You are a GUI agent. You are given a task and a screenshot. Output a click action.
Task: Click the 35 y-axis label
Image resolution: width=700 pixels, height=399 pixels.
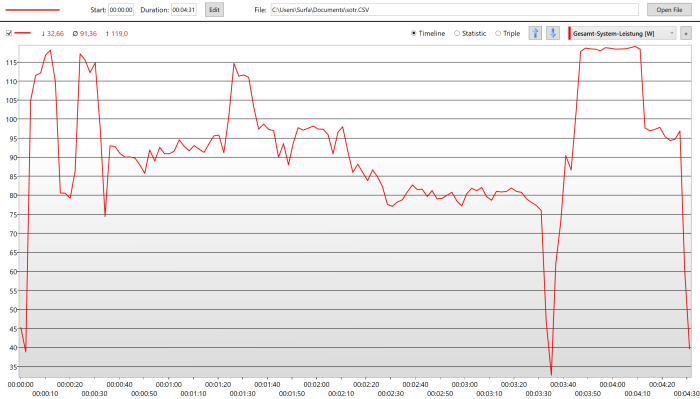point(12,367)
